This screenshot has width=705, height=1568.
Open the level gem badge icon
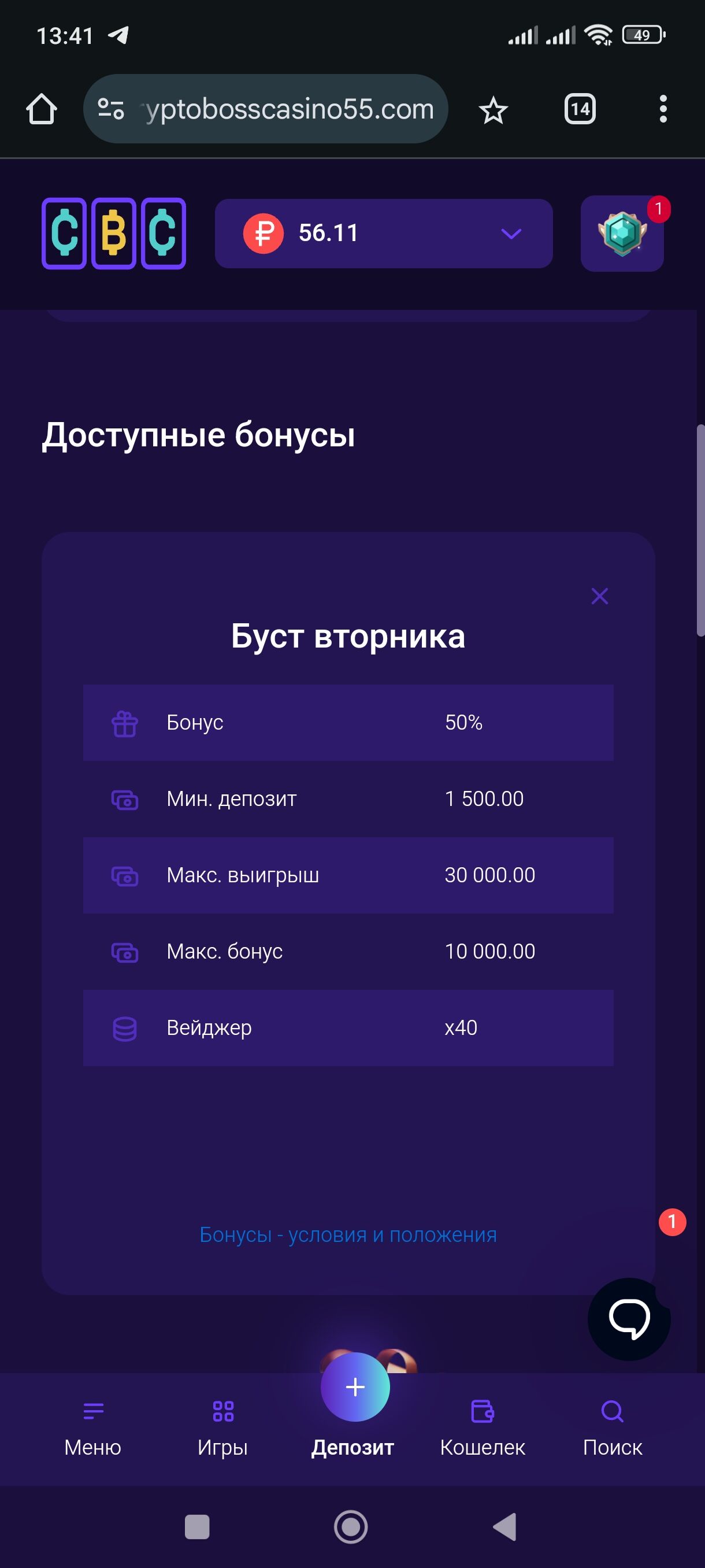point(622,233)
